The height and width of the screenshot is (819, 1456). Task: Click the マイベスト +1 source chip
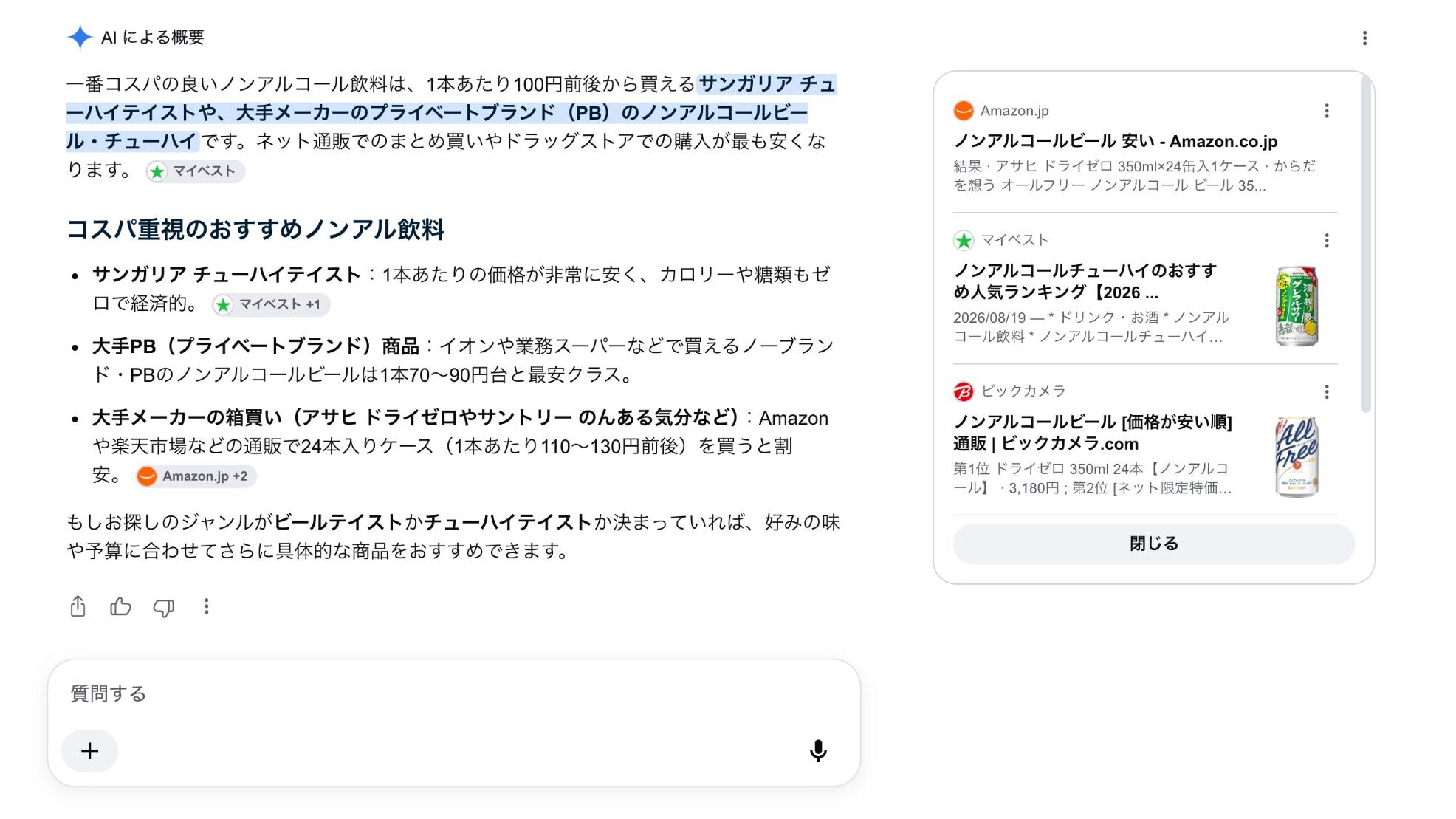(270, 304)
